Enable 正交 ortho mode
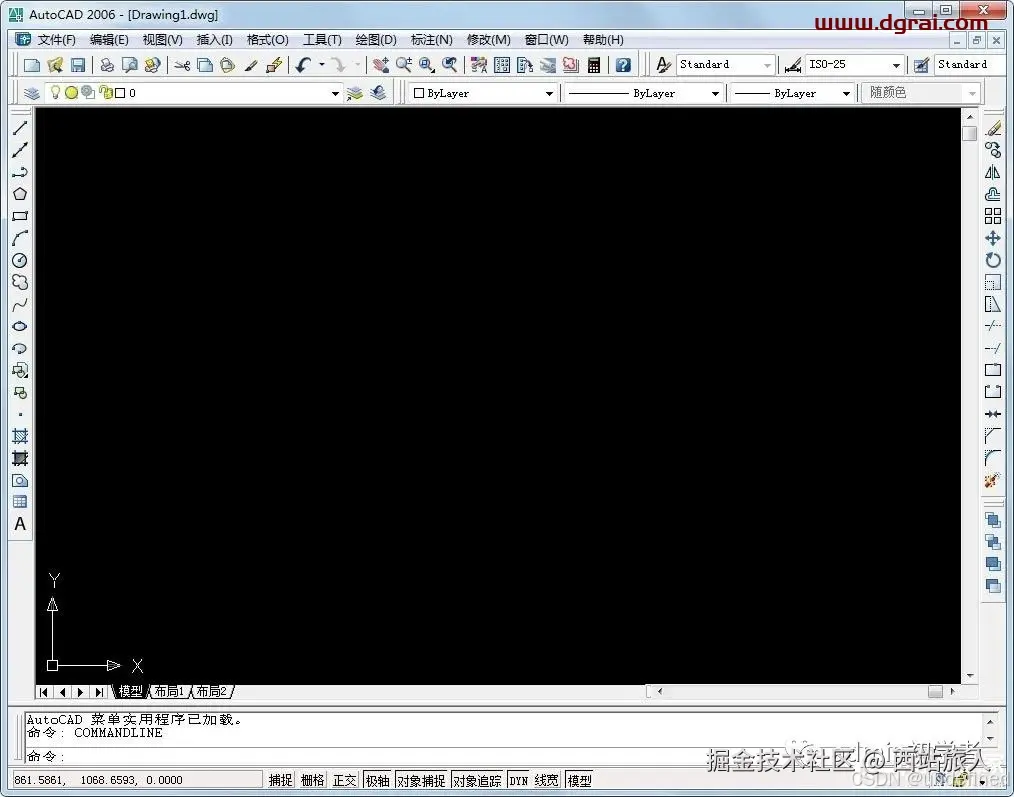 344,780
